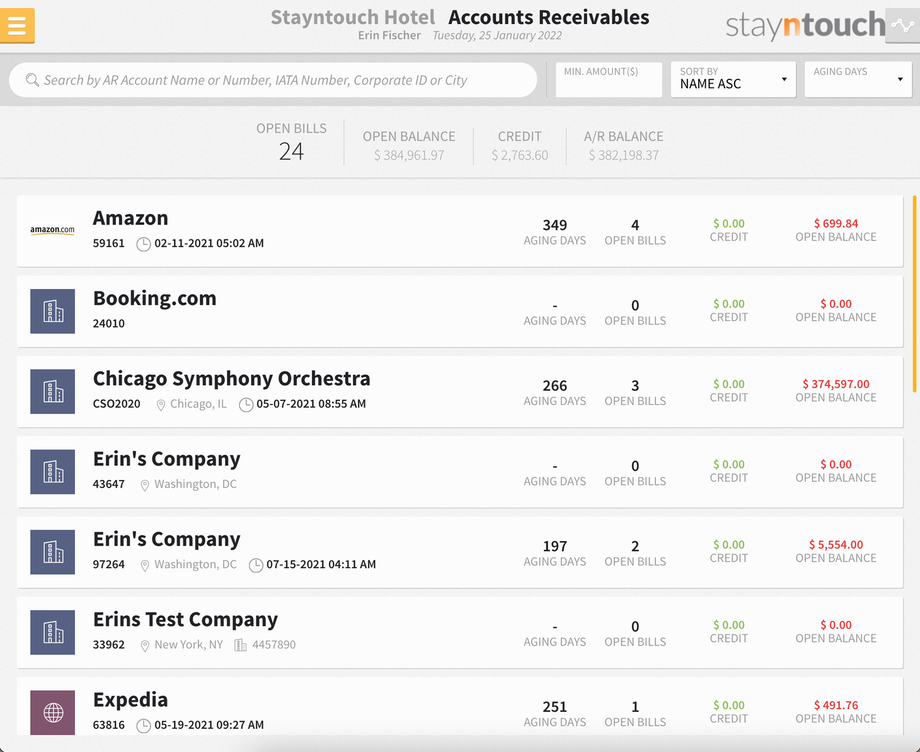Open Erins Test Company account
The height and width of the screenshot is (752, 920).
point(460,633)
